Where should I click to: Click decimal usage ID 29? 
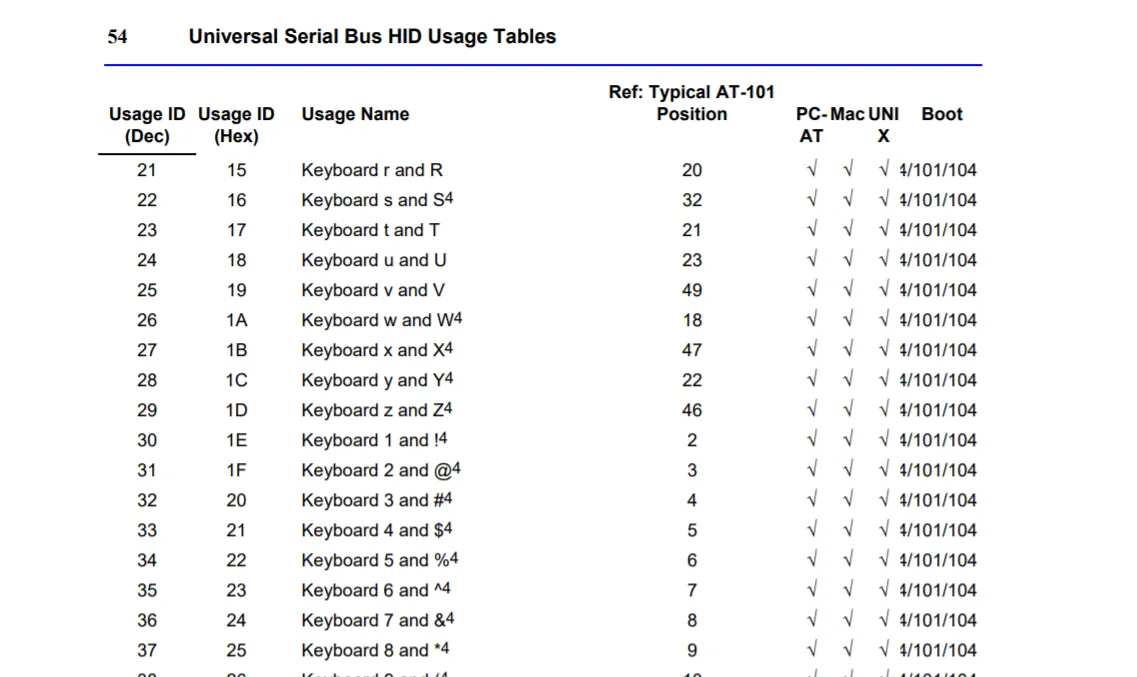(x=147, y=410)
